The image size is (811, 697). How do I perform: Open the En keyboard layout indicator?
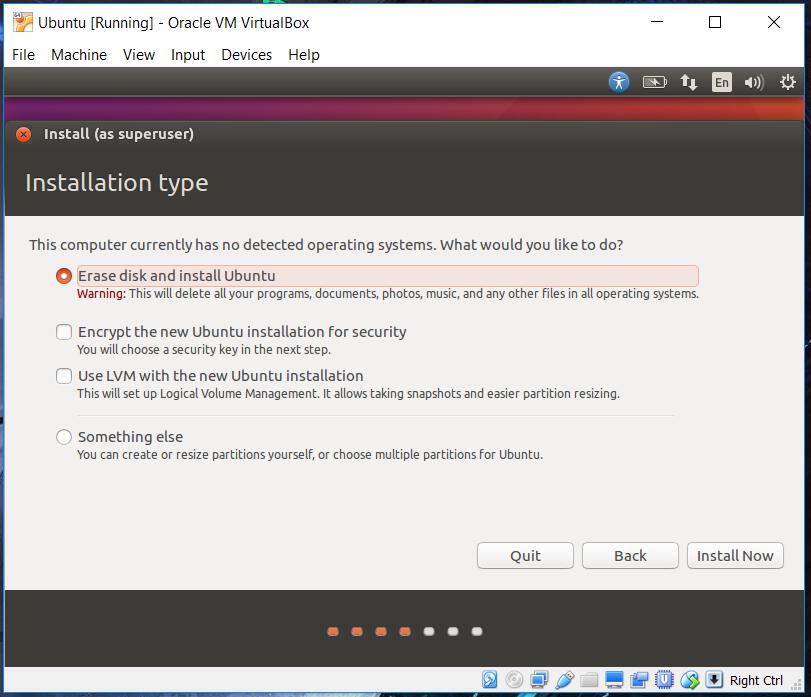(x=722, y=82)
